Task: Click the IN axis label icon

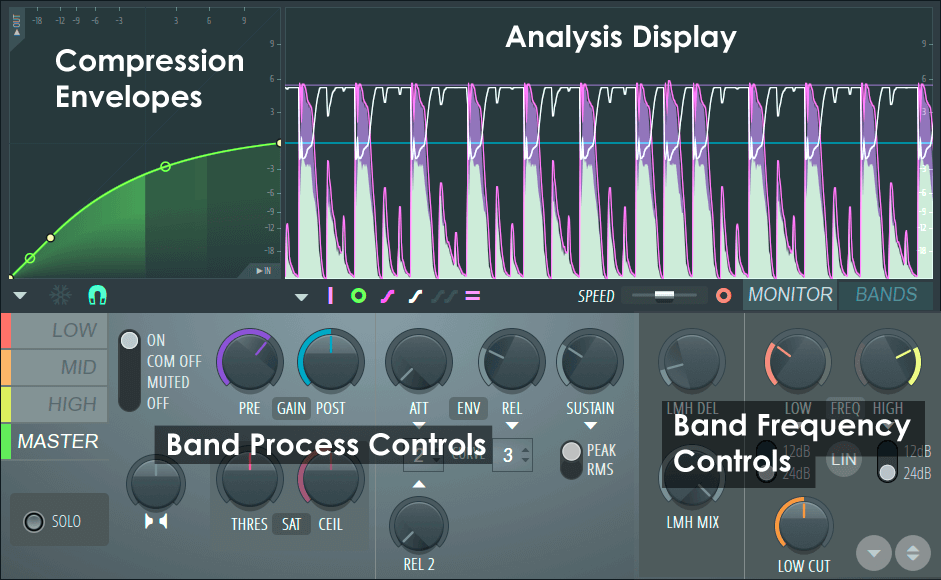Action: (x=263, y=271)
